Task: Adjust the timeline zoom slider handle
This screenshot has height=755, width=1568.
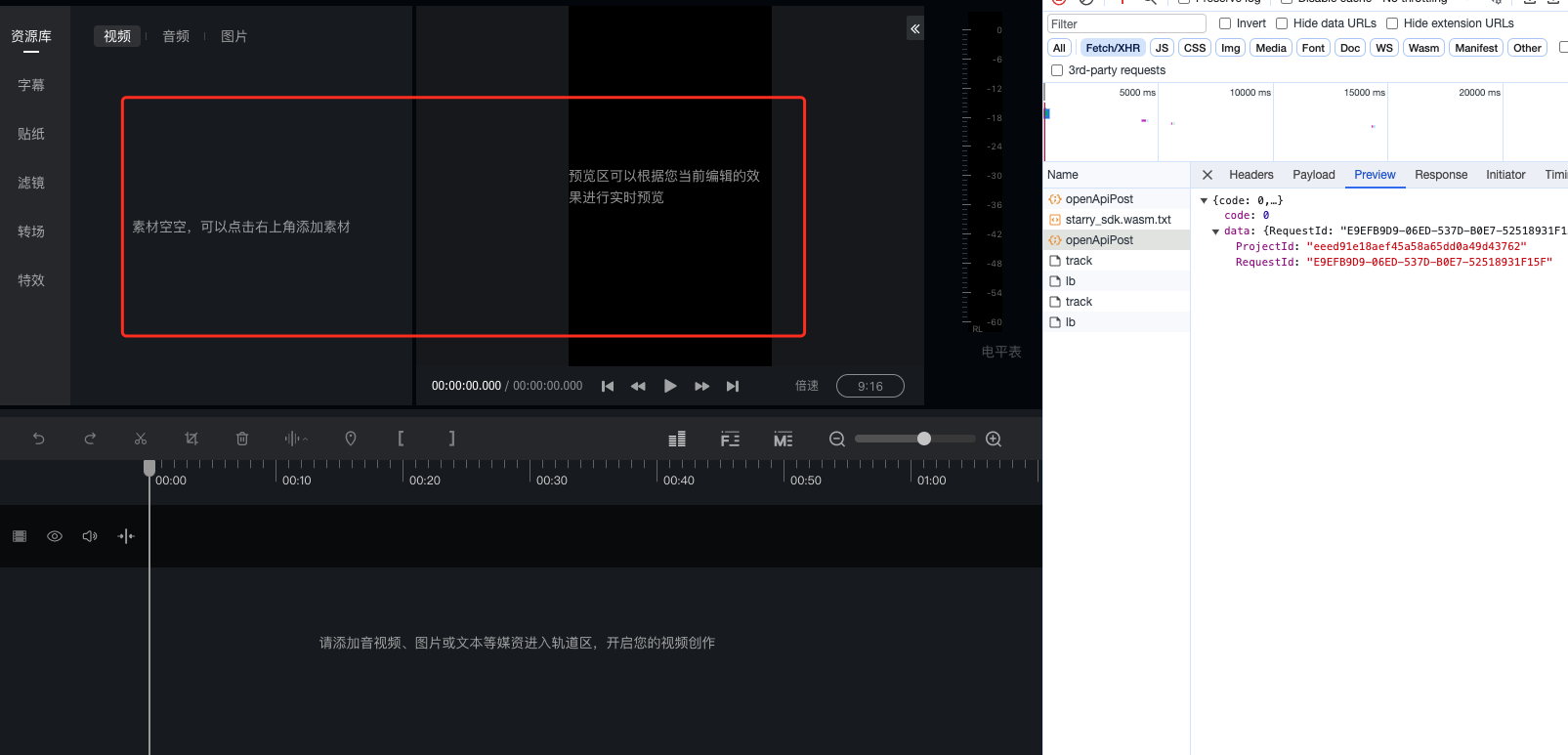Action: click(924, 439)
